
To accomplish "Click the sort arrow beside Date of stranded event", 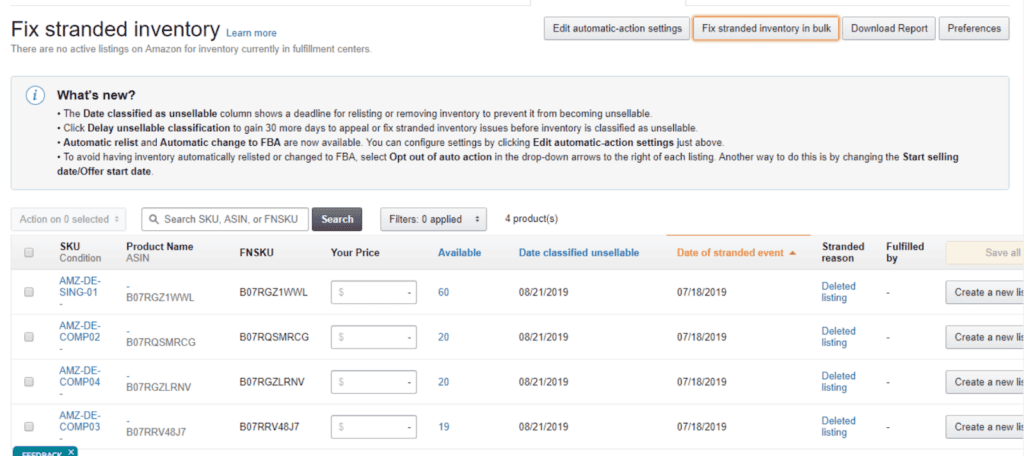I will [x=793, y=253].
